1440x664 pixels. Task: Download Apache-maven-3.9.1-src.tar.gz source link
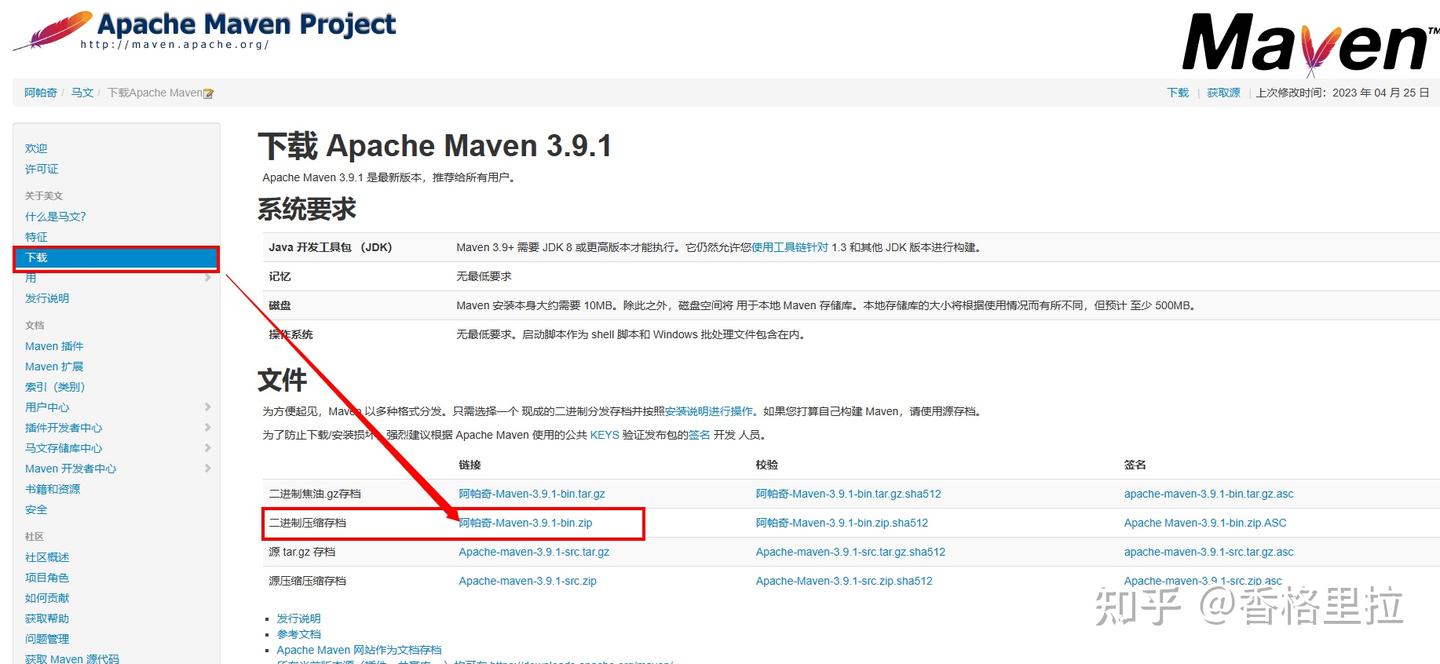click(x=534, y=552)
